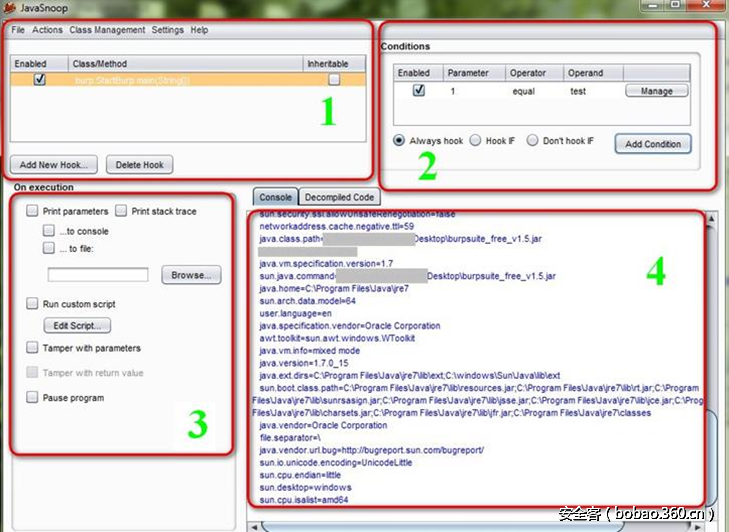Open the Settings menu
Screen dimensions: 729x532
point(168,30)
